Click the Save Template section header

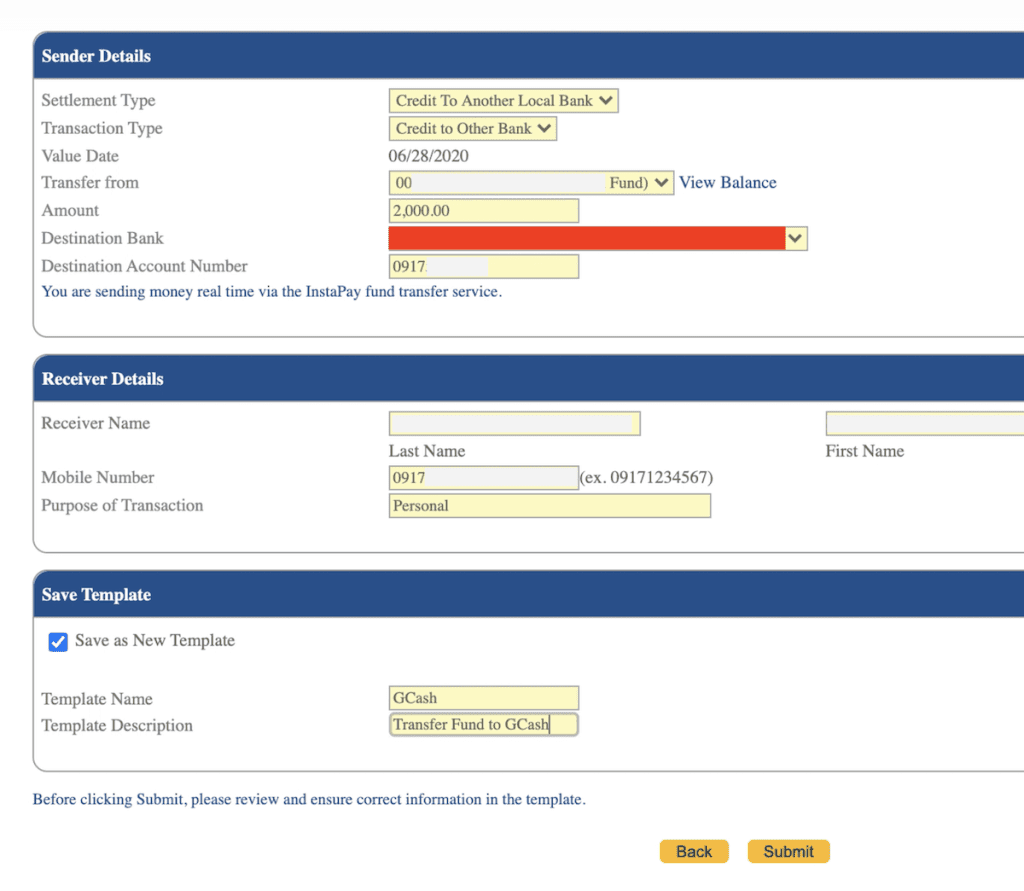coord(96,595)
